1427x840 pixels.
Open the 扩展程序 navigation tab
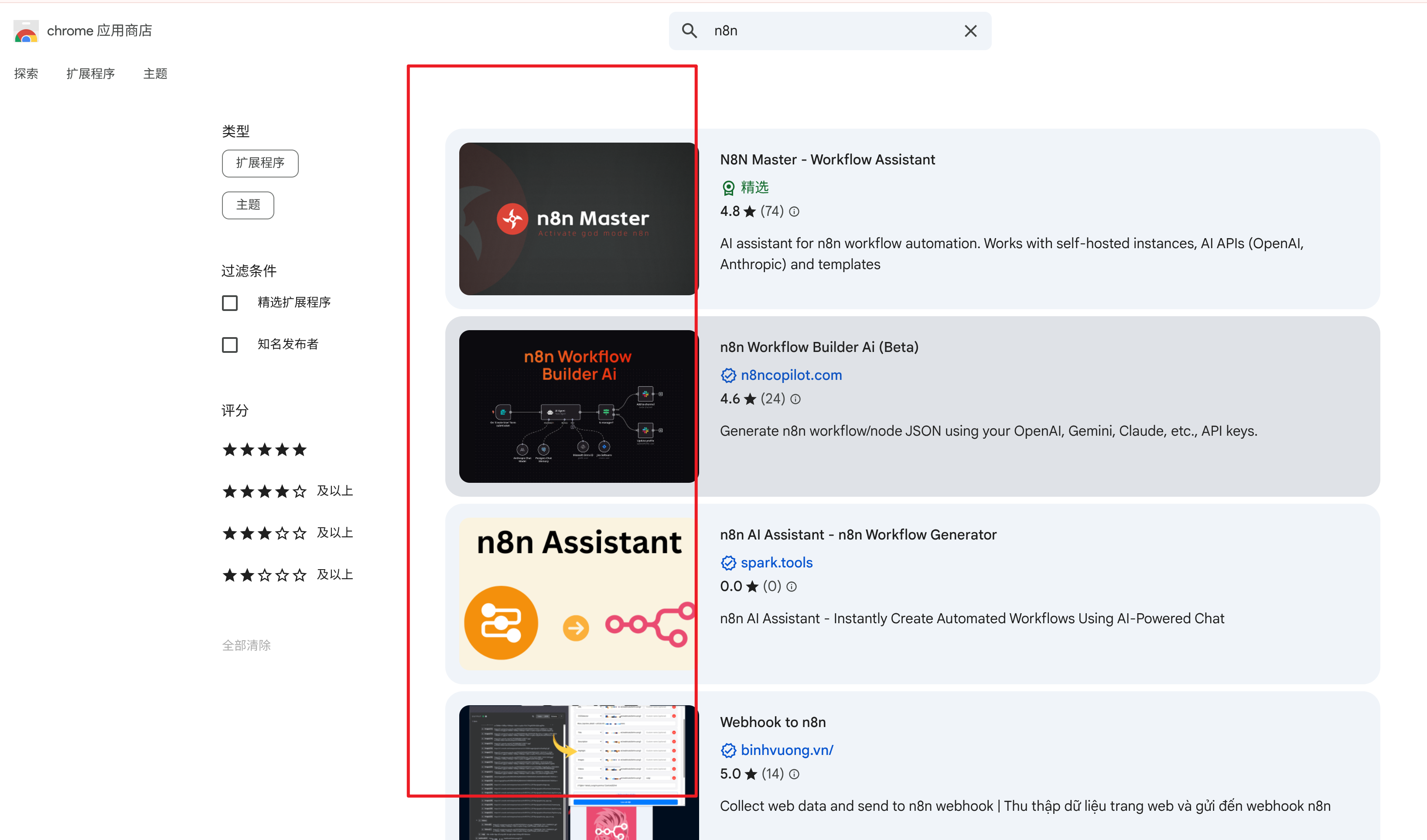pyautogui.click(x=91, y=74)
